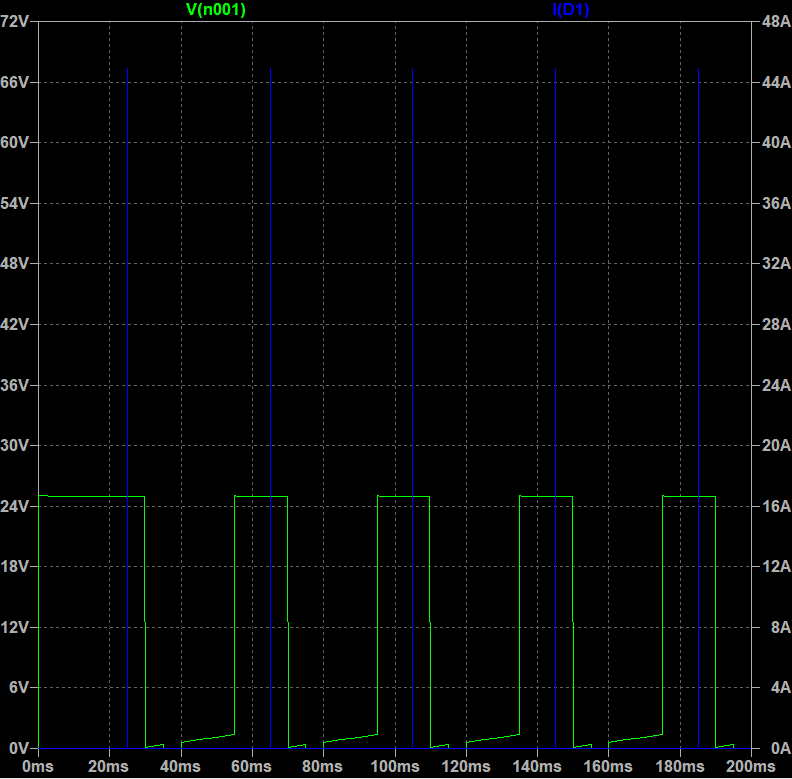Click the 100ms time axis label
Screen dimensions: 792x779
[x=395, y=766]
